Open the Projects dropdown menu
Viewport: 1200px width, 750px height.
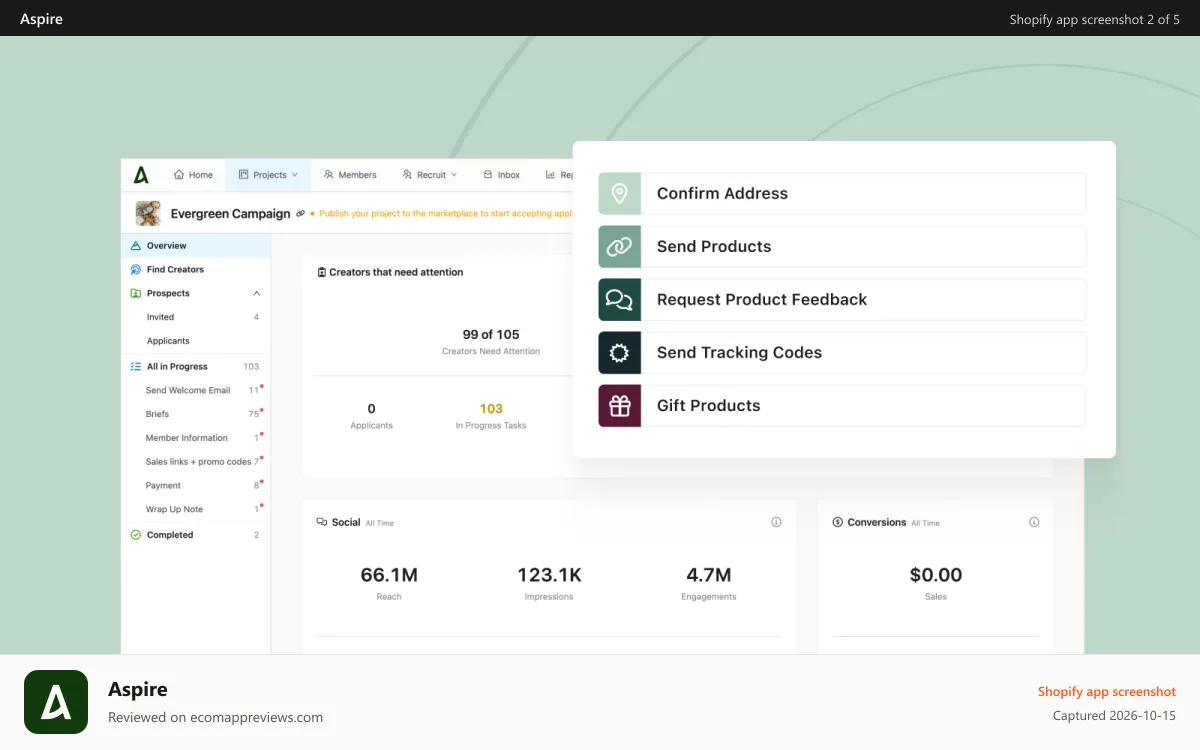click(268, 175)
